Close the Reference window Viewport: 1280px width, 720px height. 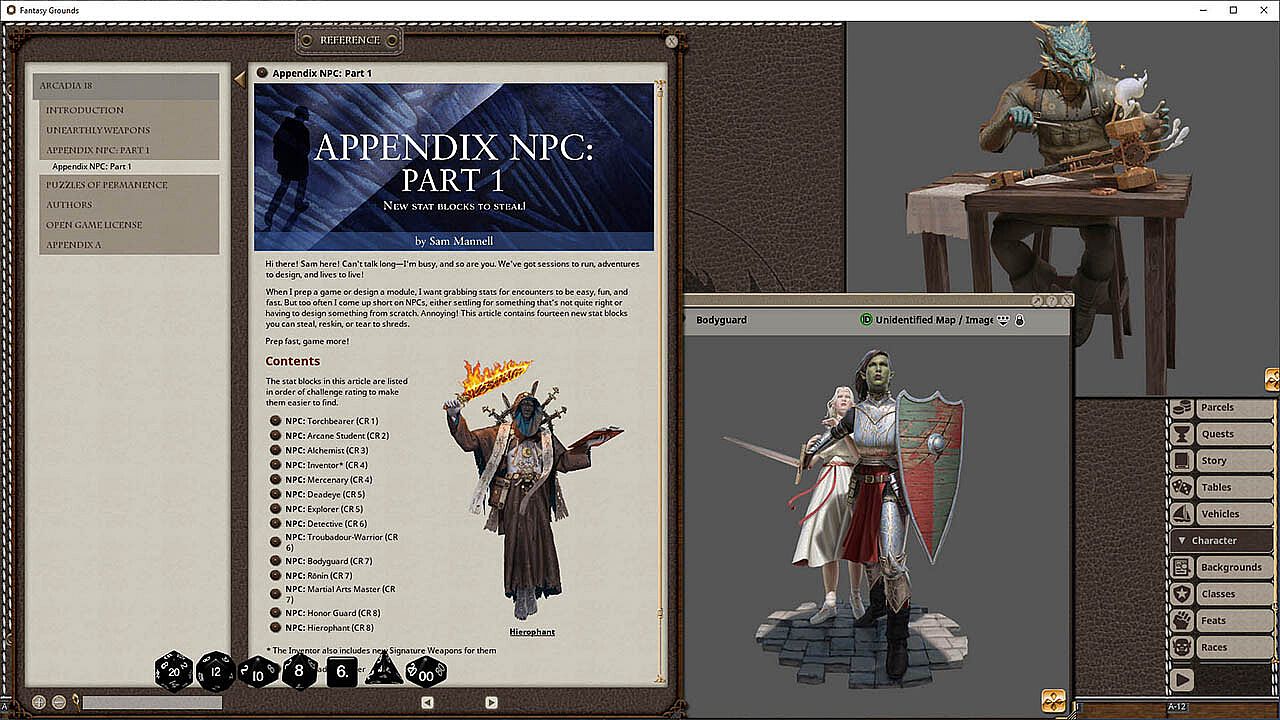[672, 41]
